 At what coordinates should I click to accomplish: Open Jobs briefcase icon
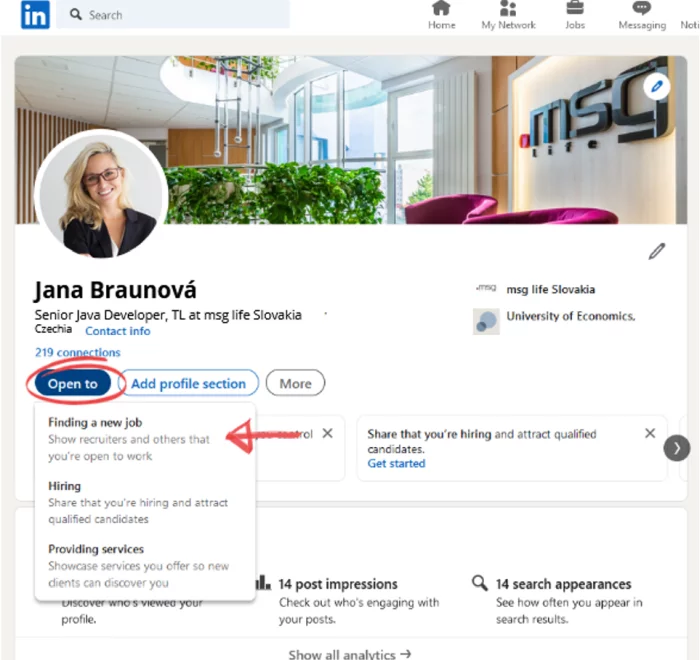[x=575, y=8]
